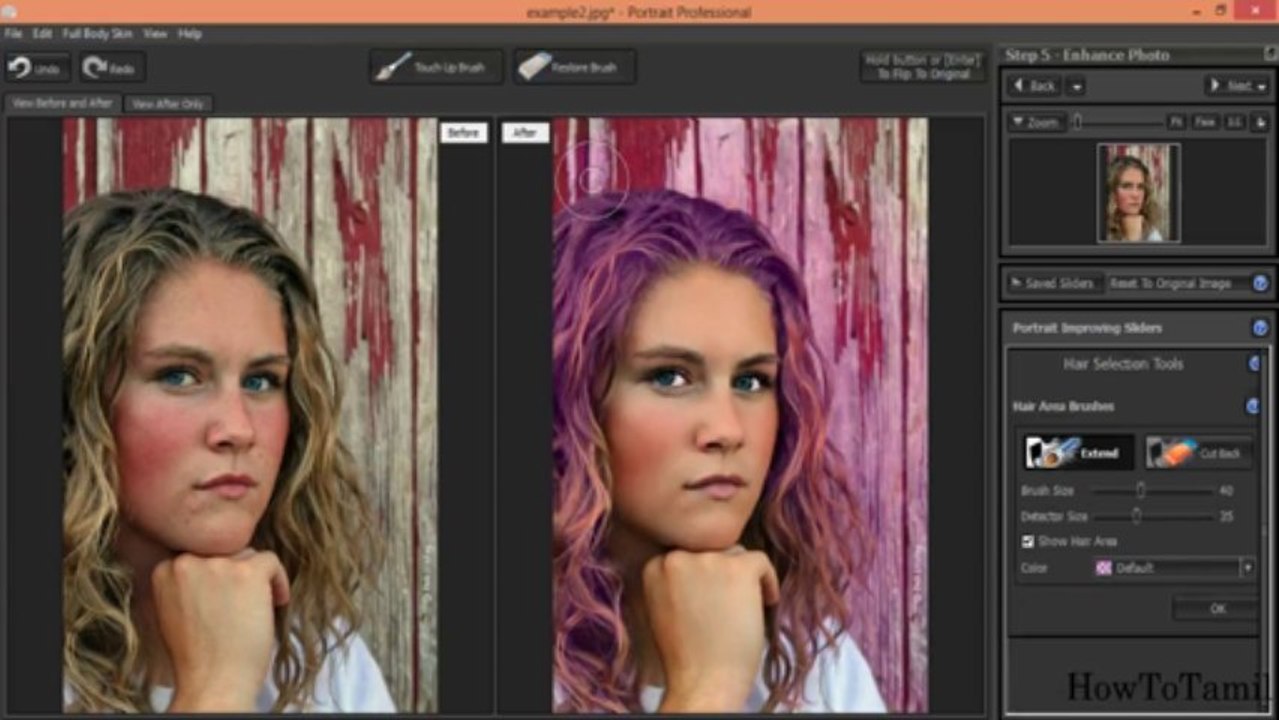The height and width of the screenshot is (720, 1279).
Task: Click pin icon in Step 5 header
Action: click(x=1269, y=54)
